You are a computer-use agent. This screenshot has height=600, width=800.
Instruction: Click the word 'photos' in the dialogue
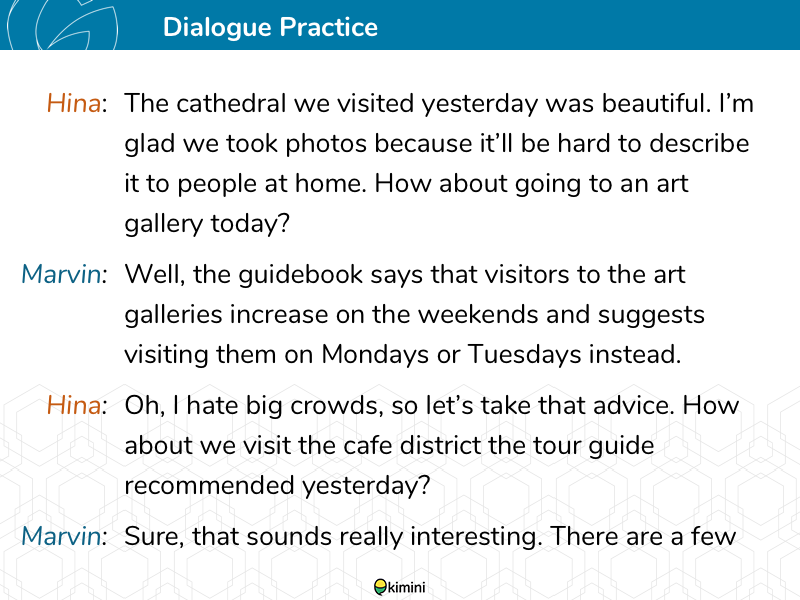coord(326,144)
